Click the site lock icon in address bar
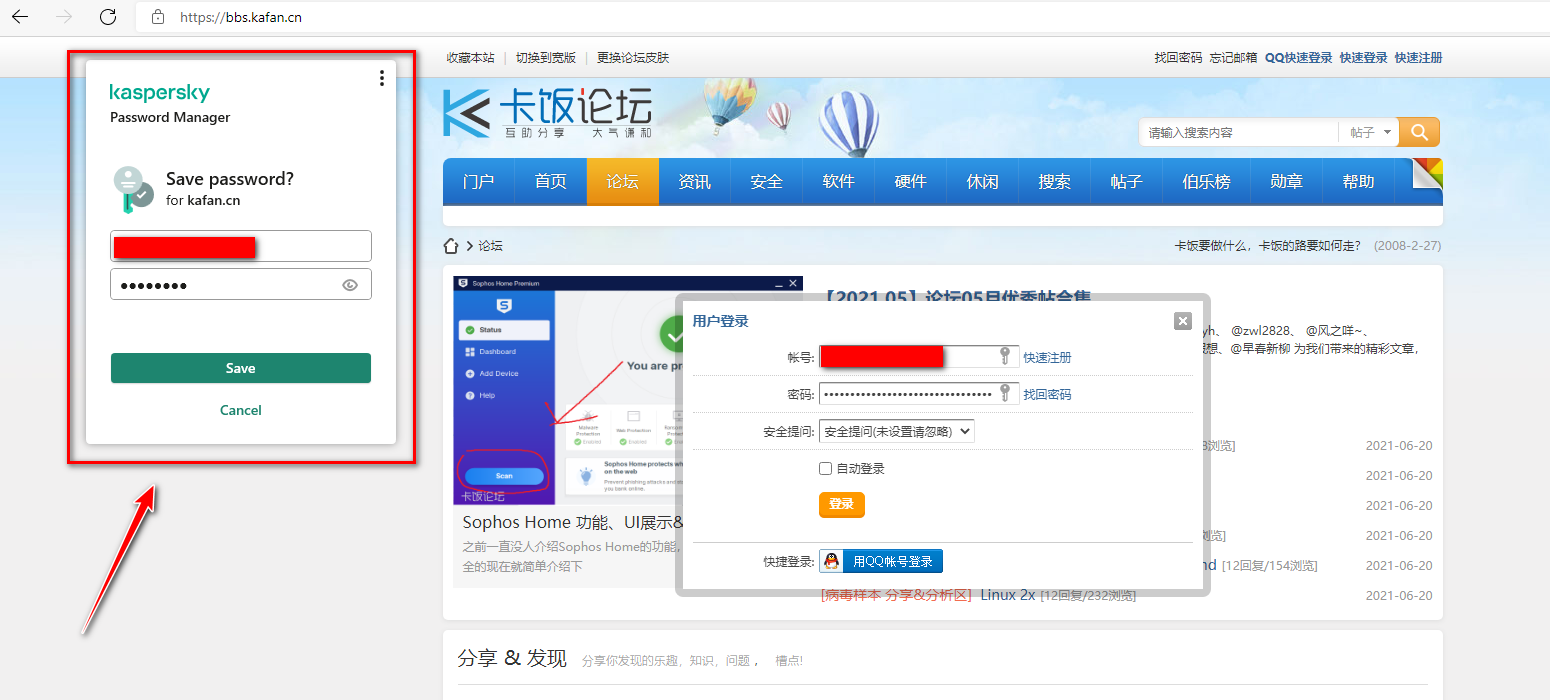The image size is (1550, 700). (x=157, y=17)
